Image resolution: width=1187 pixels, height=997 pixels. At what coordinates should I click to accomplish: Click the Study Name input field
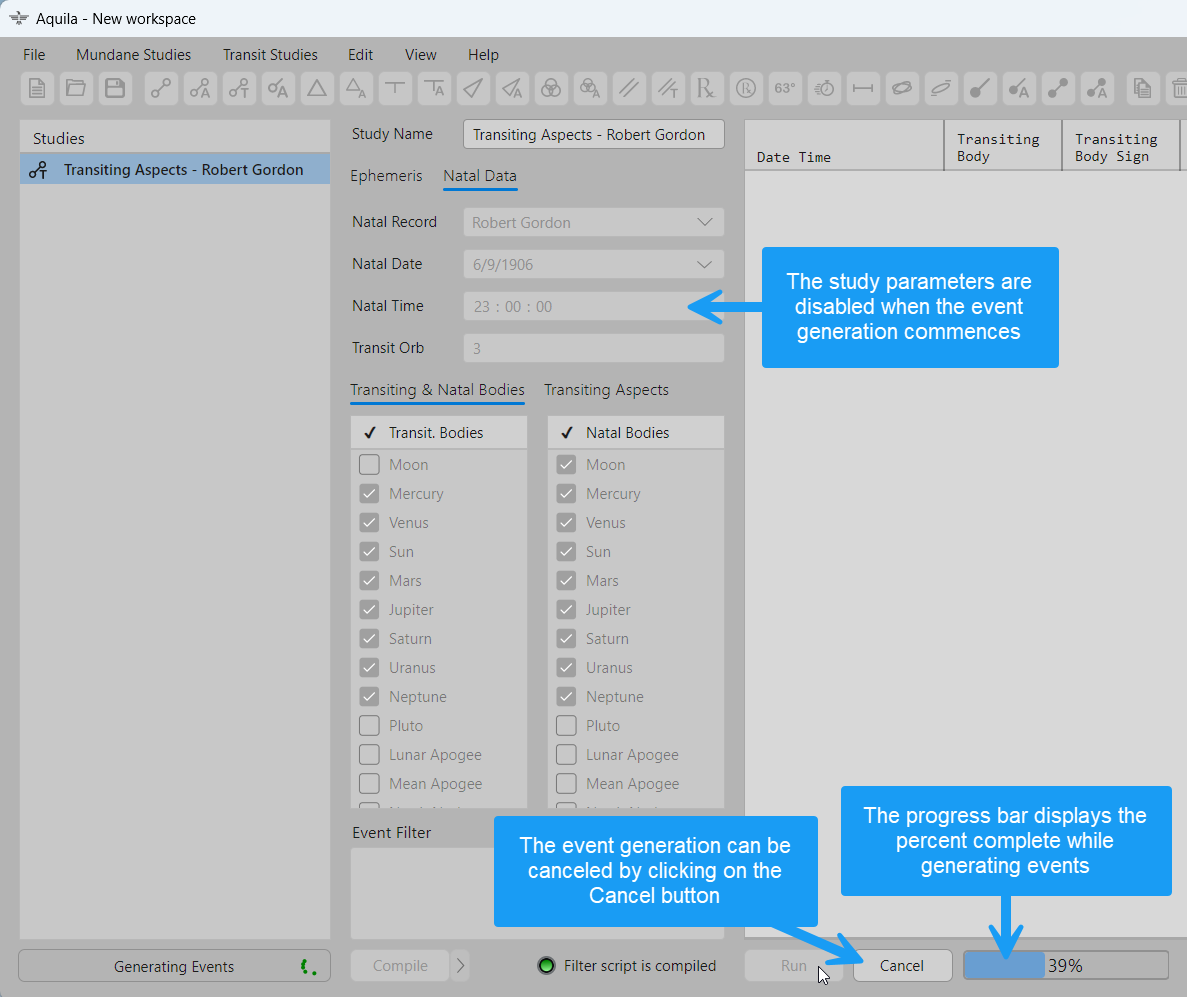coord(594,135)
